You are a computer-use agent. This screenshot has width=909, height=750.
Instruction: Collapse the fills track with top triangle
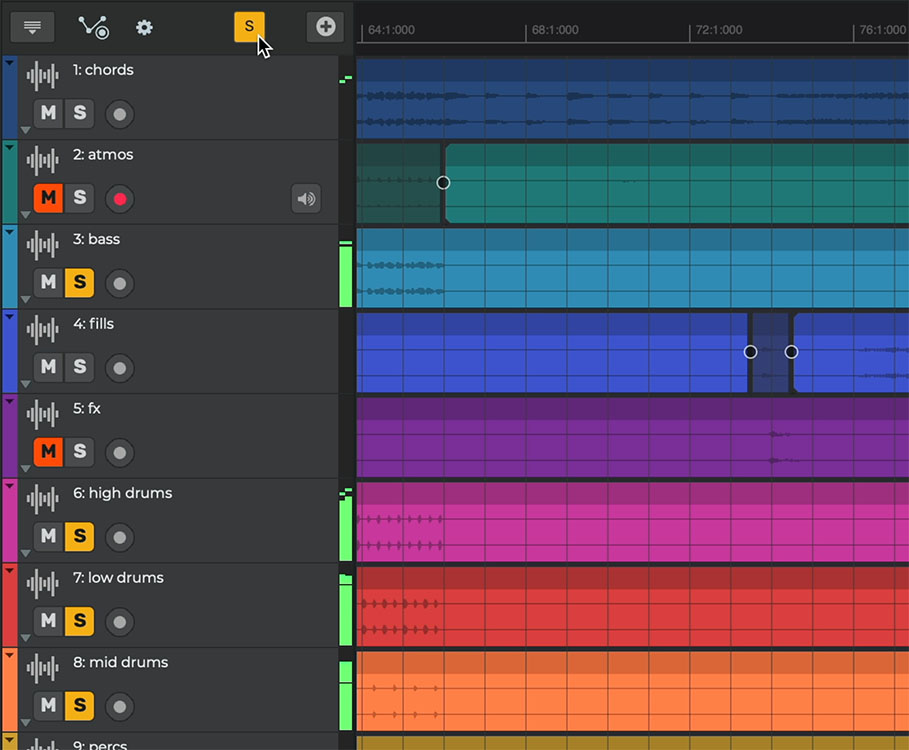pyautogui.click(x=10, y=317)
